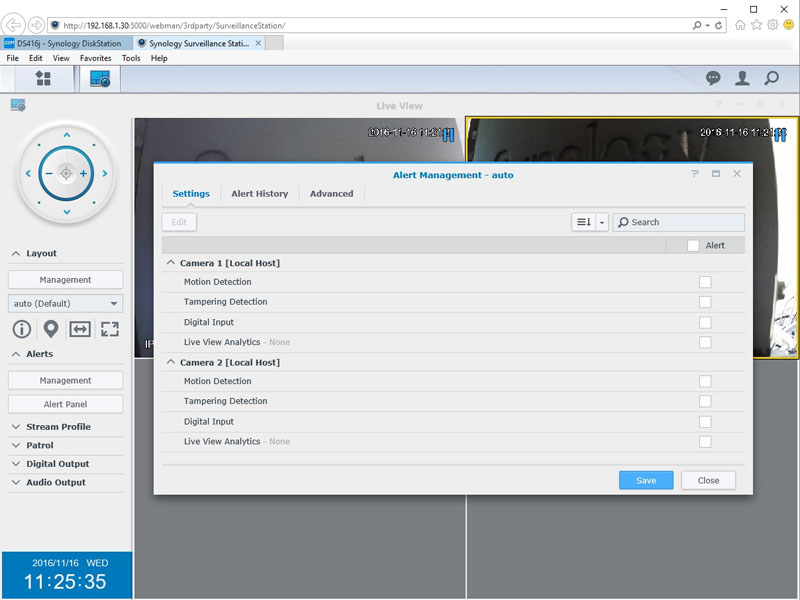Image resolution: width=800 pixels, height=600 pixels.
Task: Open the browser File menu
Action: click(12, 58)
